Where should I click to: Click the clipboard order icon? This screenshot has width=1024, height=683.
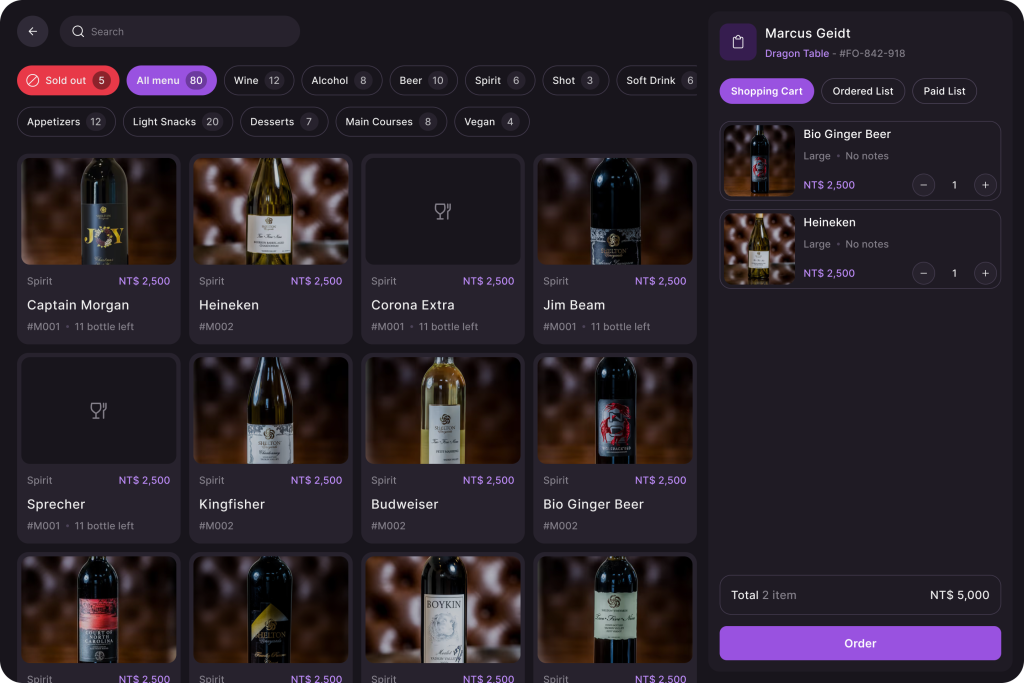(738, 42)
